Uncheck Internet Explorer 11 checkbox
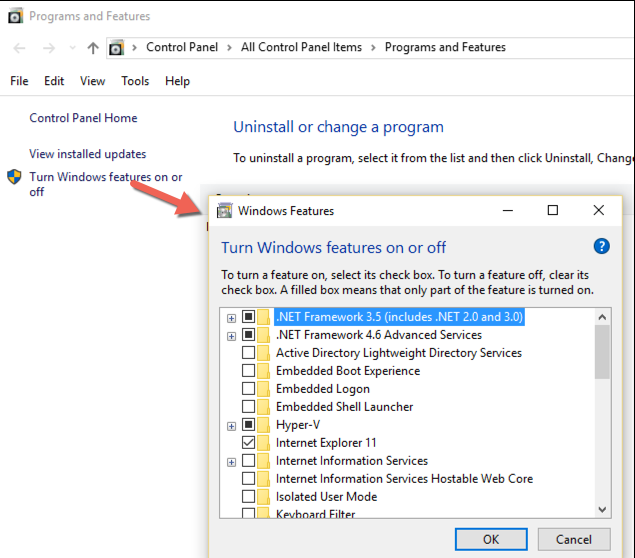The height and width of the screenshot is (558, 635). click(248, 442)
